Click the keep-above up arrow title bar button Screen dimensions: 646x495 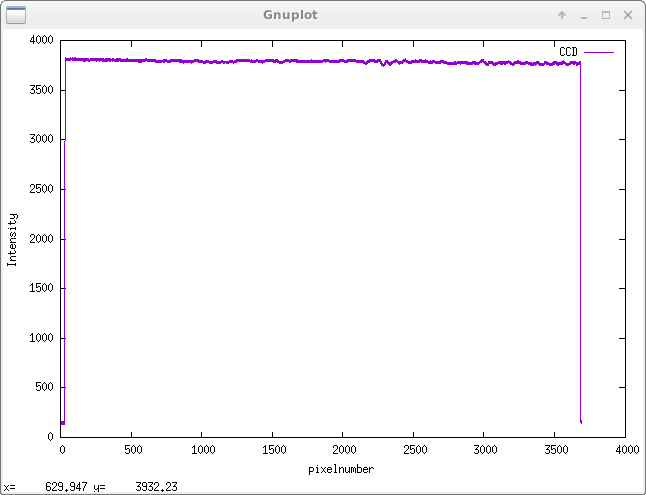(x=562, y=15)
